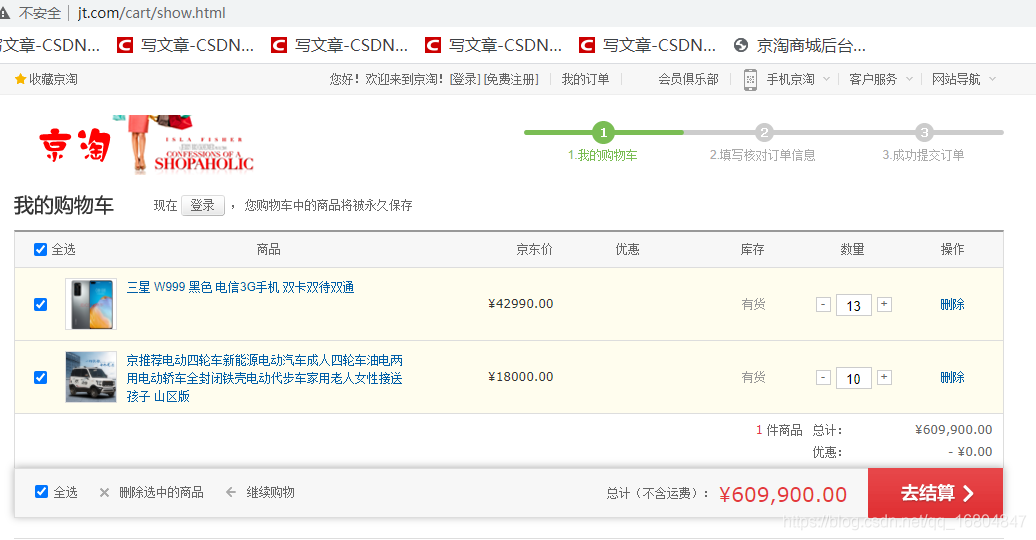
Task: Click the 京东价 column header
Action: [534, 249]
